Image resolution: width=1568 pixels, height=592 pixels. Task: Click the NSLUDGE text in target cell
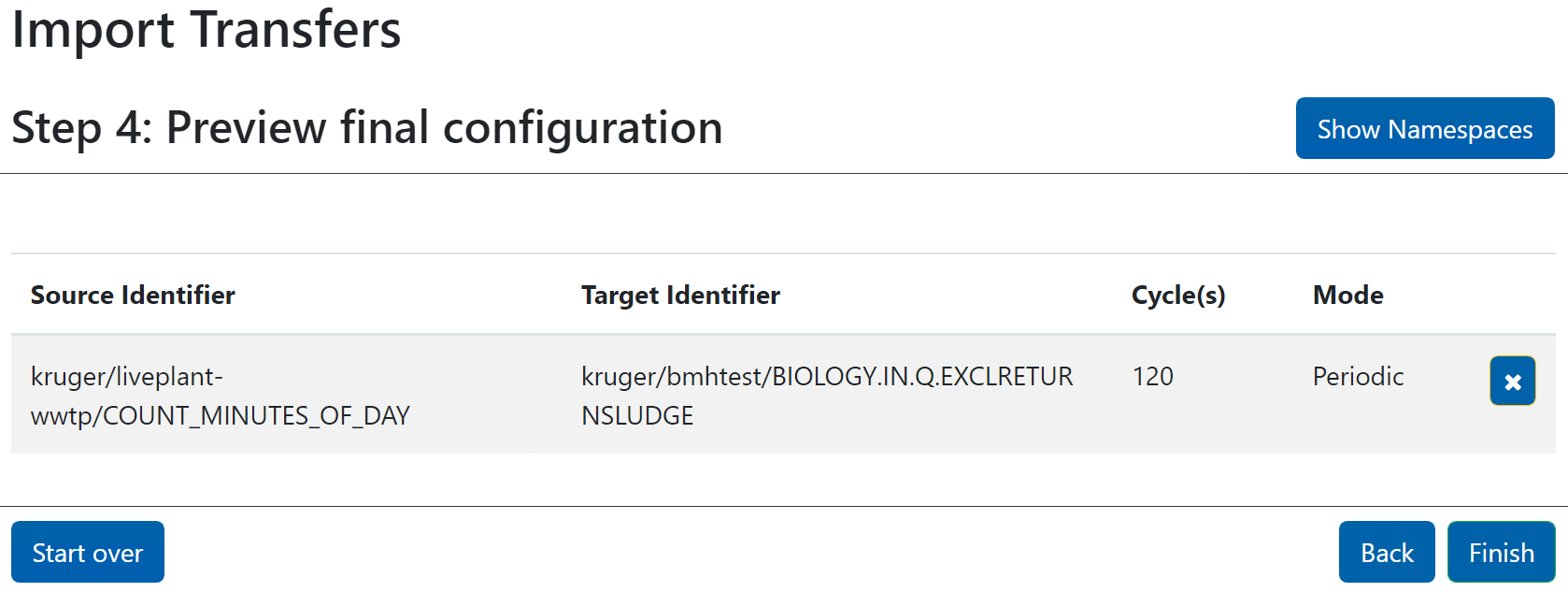tap(637, 415)
